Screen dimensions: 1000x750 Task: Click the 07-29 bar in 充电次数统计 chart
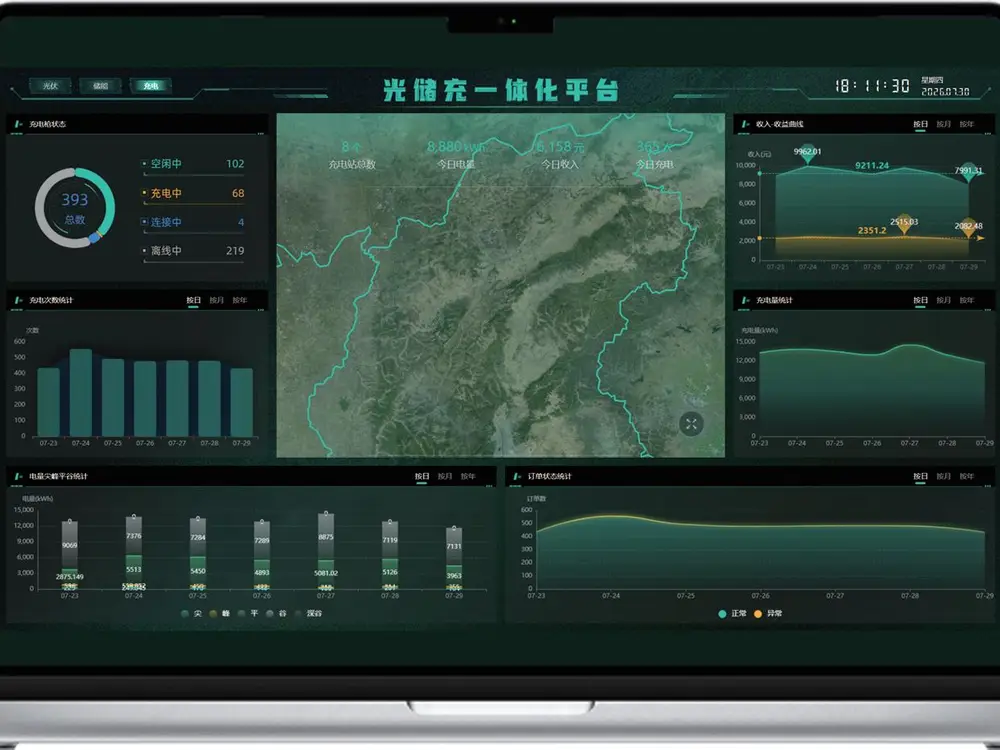[x=242, y=402]
